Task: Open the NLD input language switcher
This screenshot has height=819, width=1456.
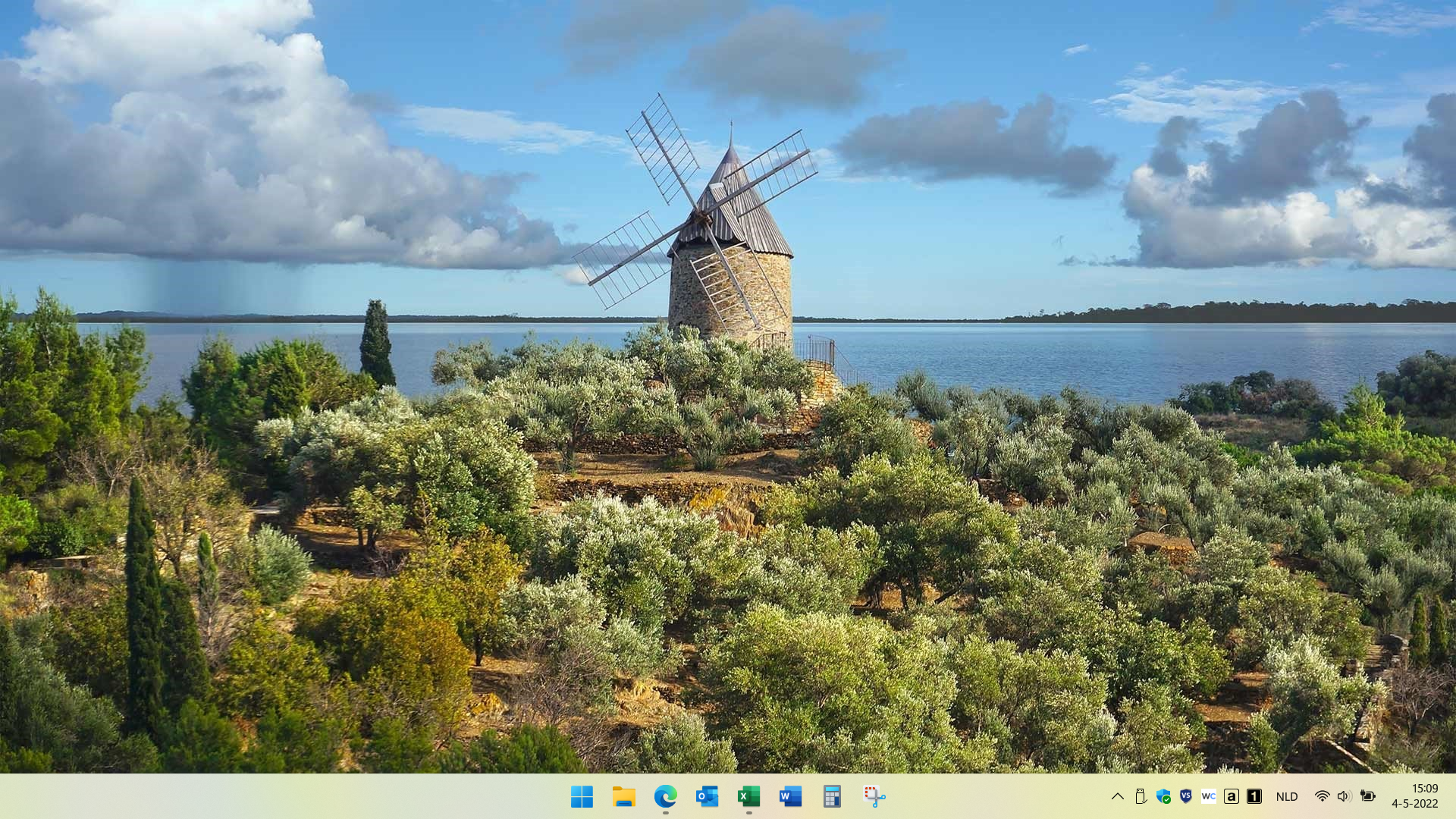Action: pos(1287,796)
